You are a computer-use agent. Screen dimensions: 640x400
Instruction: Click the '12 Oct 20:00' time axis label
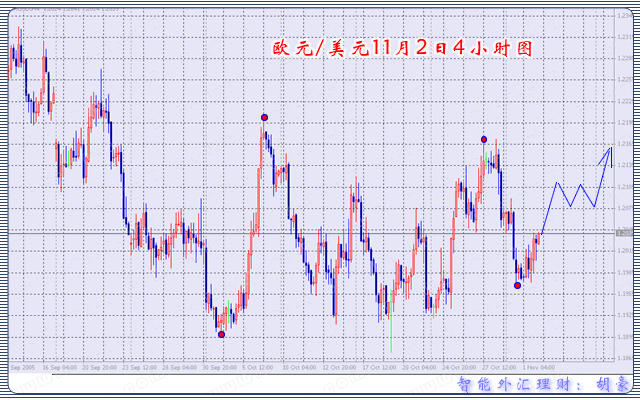point(340,367)
